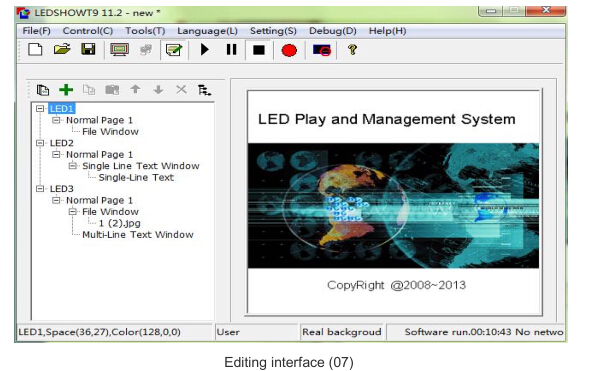Collapse Normal Page 1 under LED3
The image size is (589, 371).
[x=56, y=200]
